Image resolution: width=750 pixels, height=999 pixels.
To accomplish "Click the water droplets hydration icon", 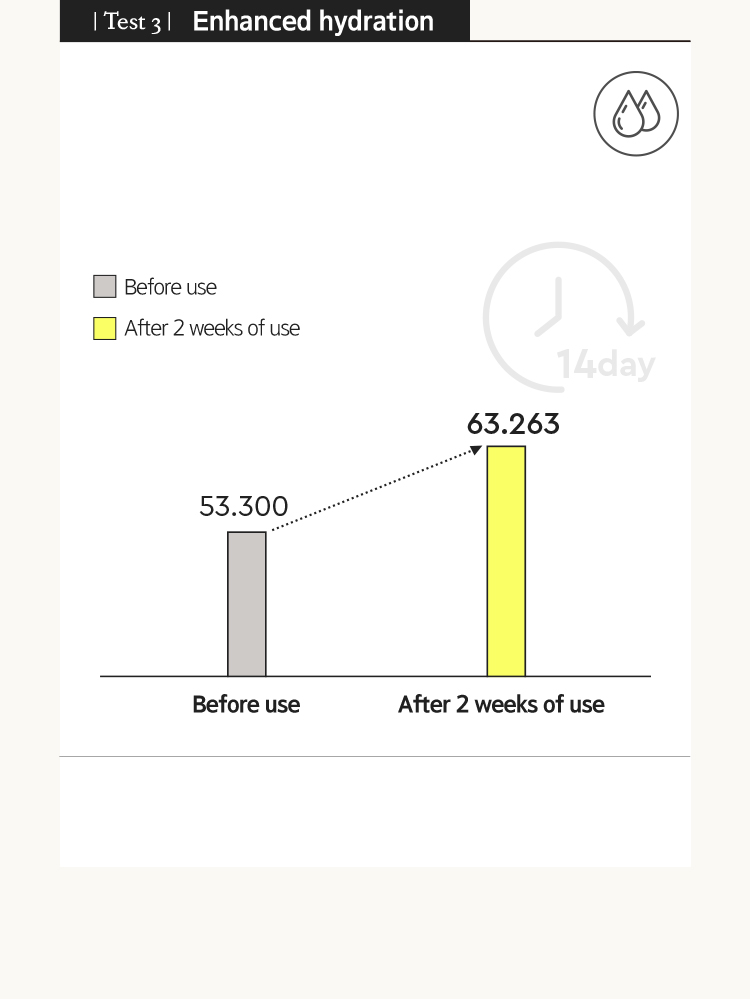I will click(636, 113).
